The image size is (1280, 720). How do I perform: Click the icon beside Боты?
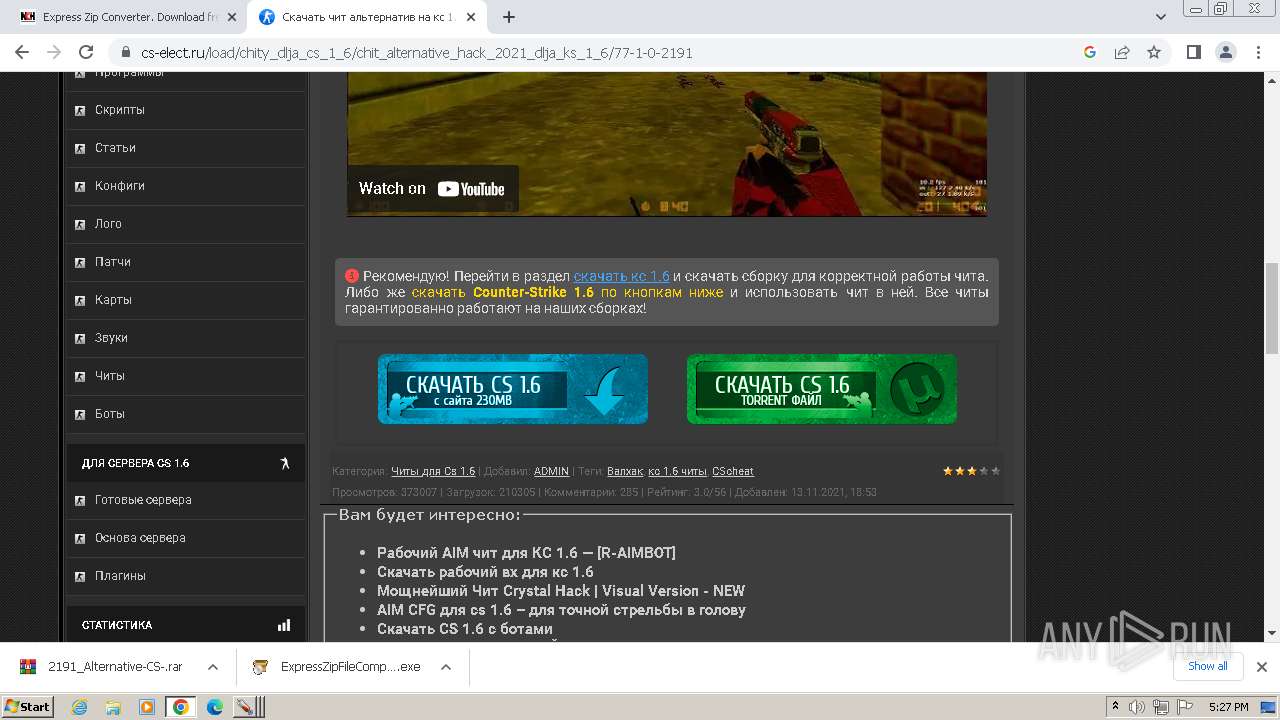80,414
